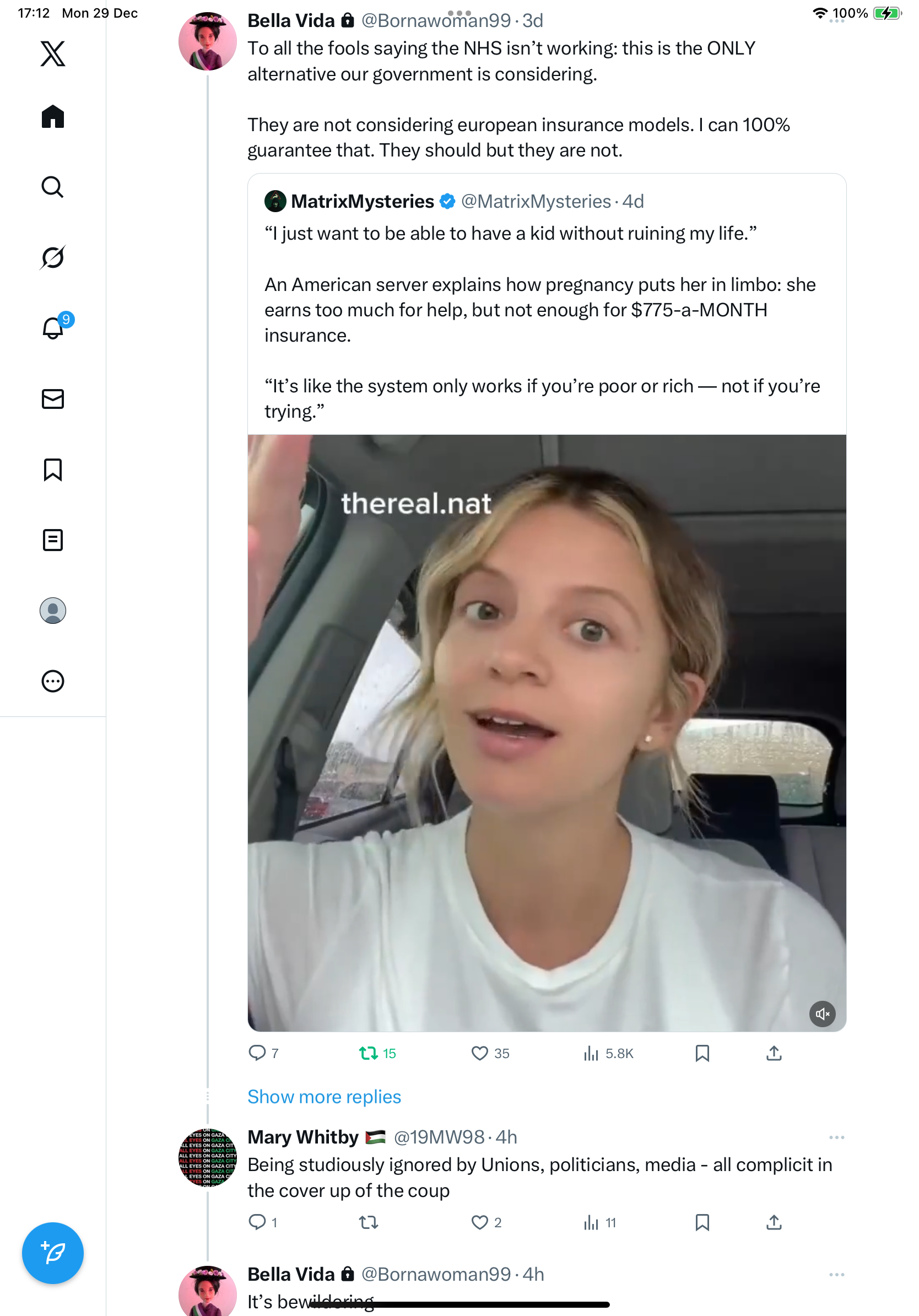Go to Home feed
The width and height of the screenshot is (919, 1316).
53,117
